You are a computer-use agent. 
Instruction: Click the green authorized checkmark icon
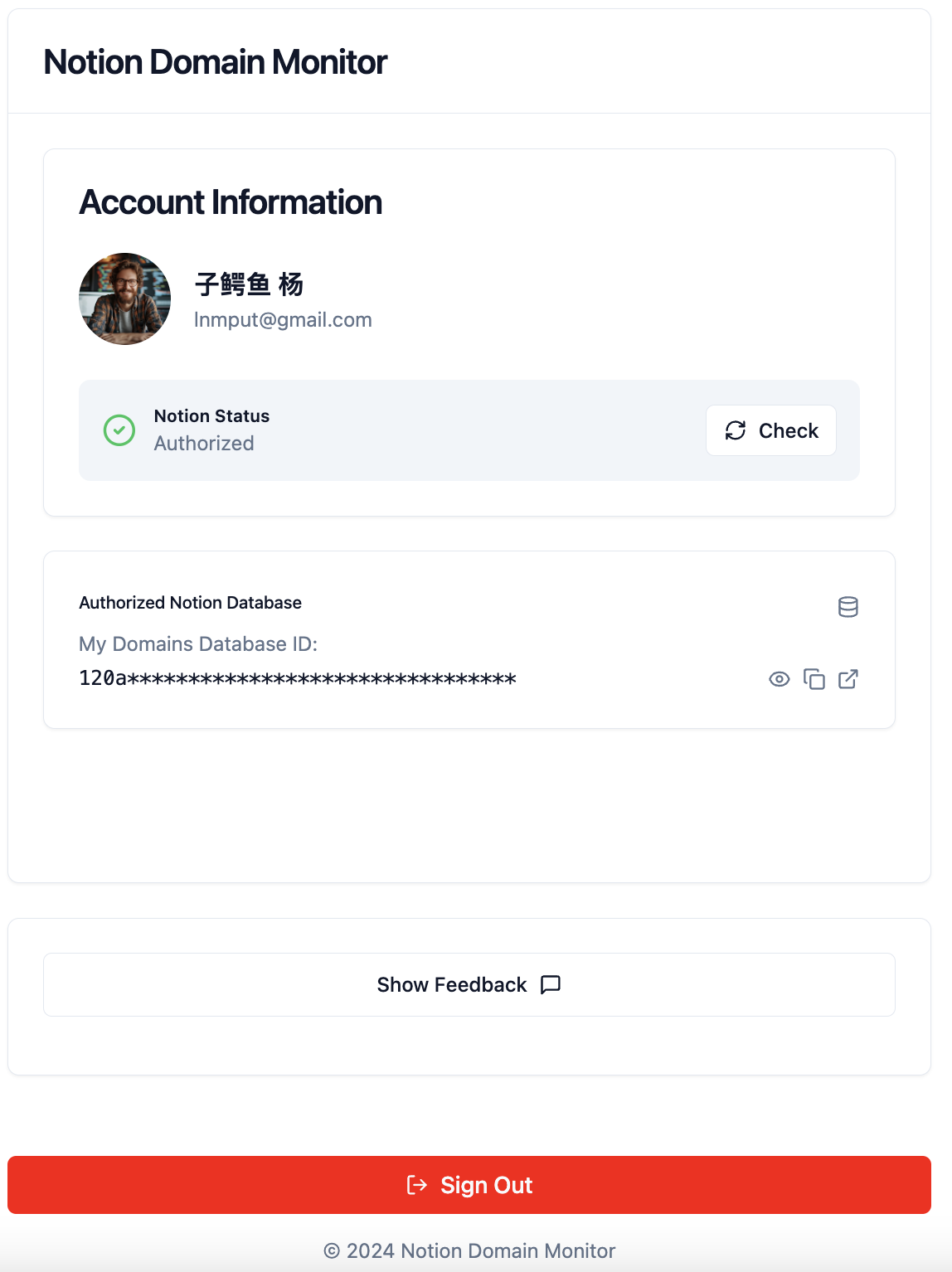119,430
